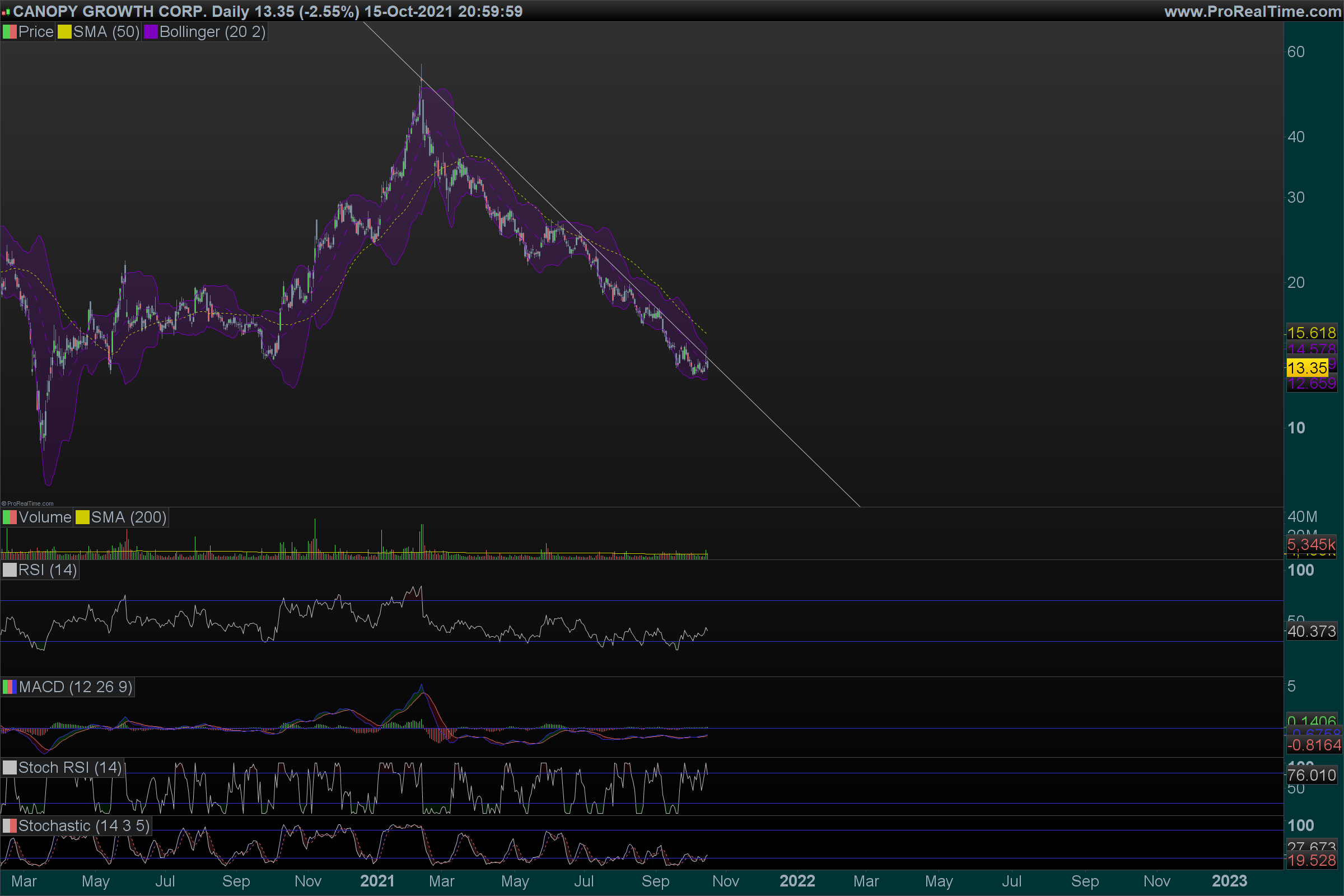This screenshot has height=896, width=1344.
Task: Click the Volume panel legend icon
Action: (x=10, y=517)
